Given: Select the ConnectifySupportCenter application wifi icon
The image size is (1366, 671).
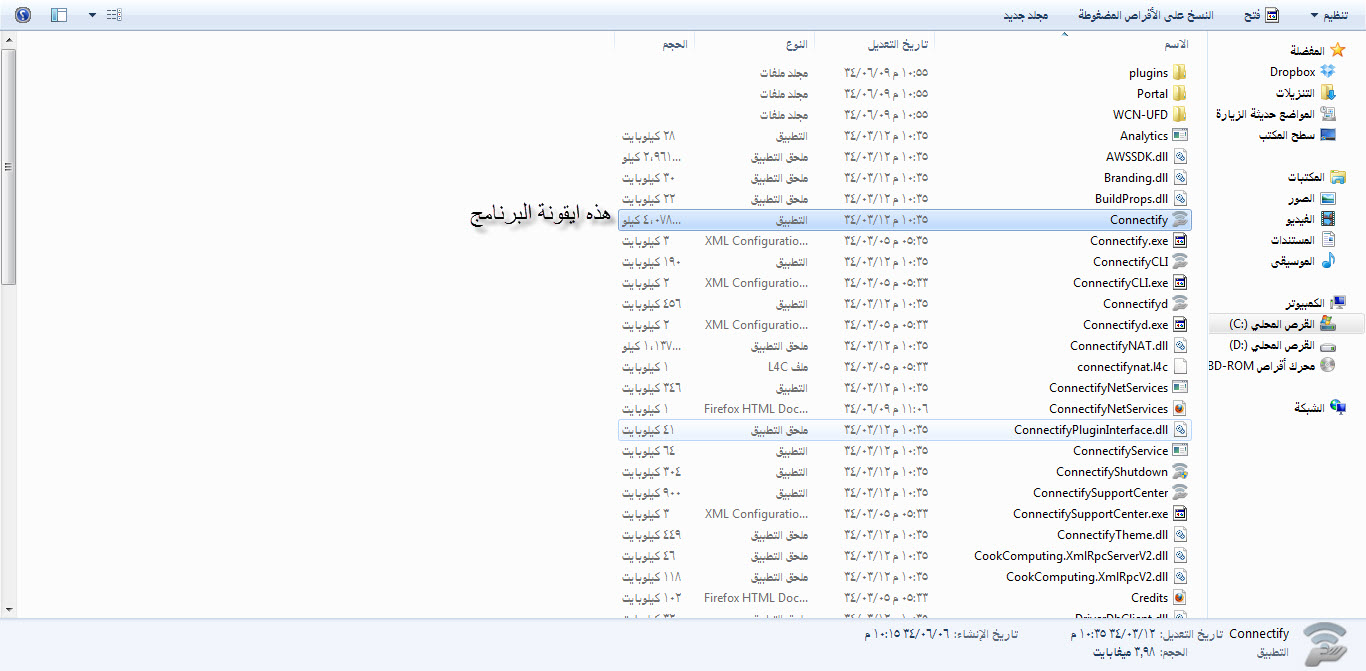Looking at the screenshot, I should pos(1180,492).
